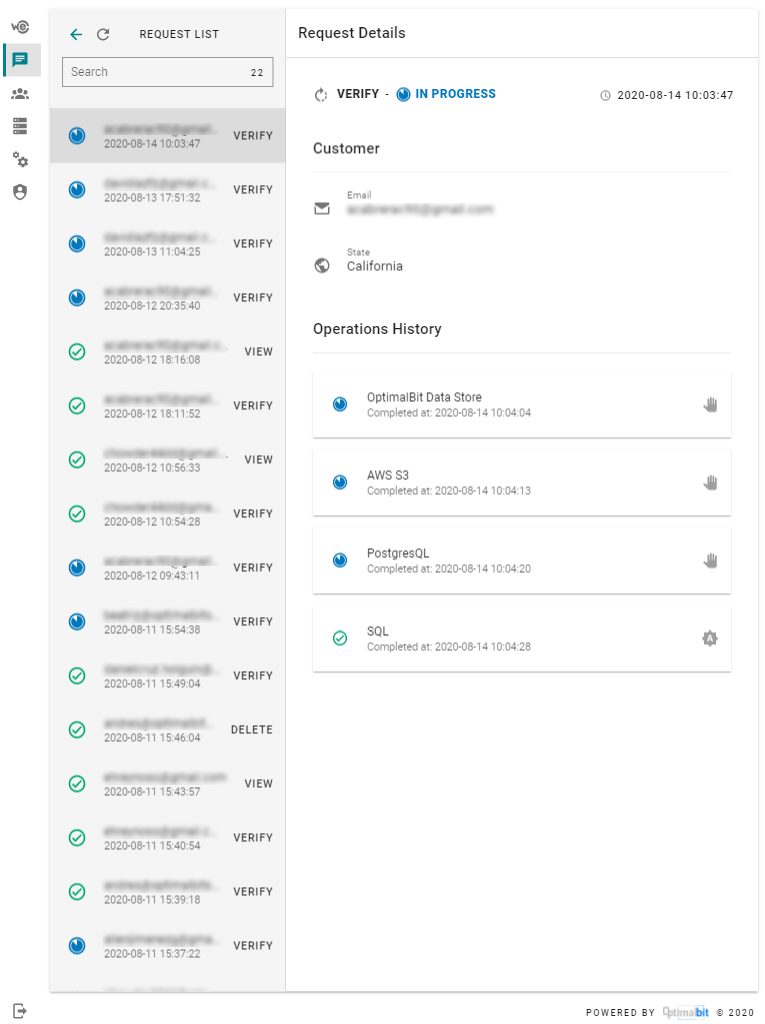Click status icon on OptimalBit Data Store card
Image resolution: width=765 pixels, height=1024 pixels.
pos(340,405)
